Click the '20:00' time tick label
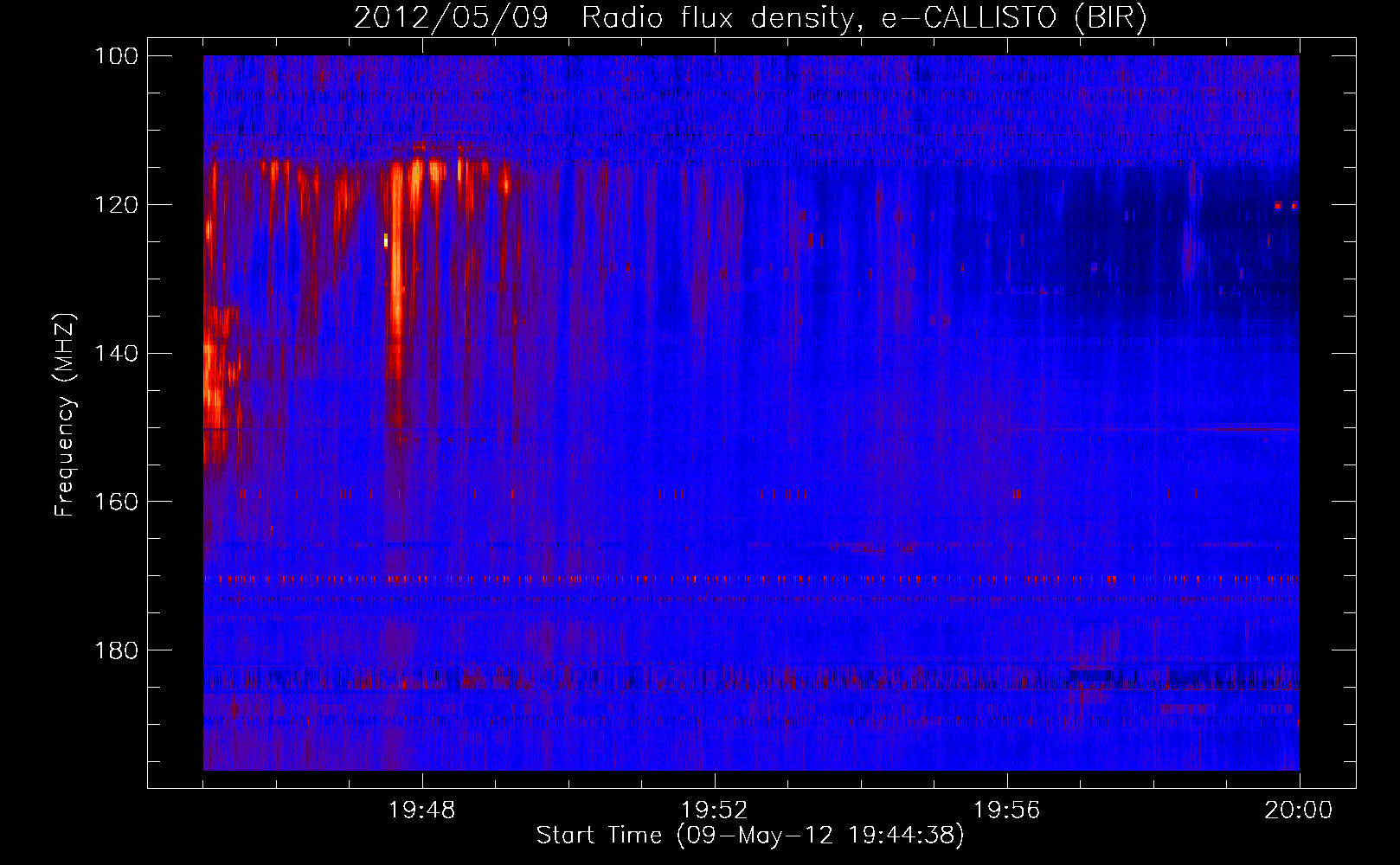Screen dimensions: 1400x865 1299,811
